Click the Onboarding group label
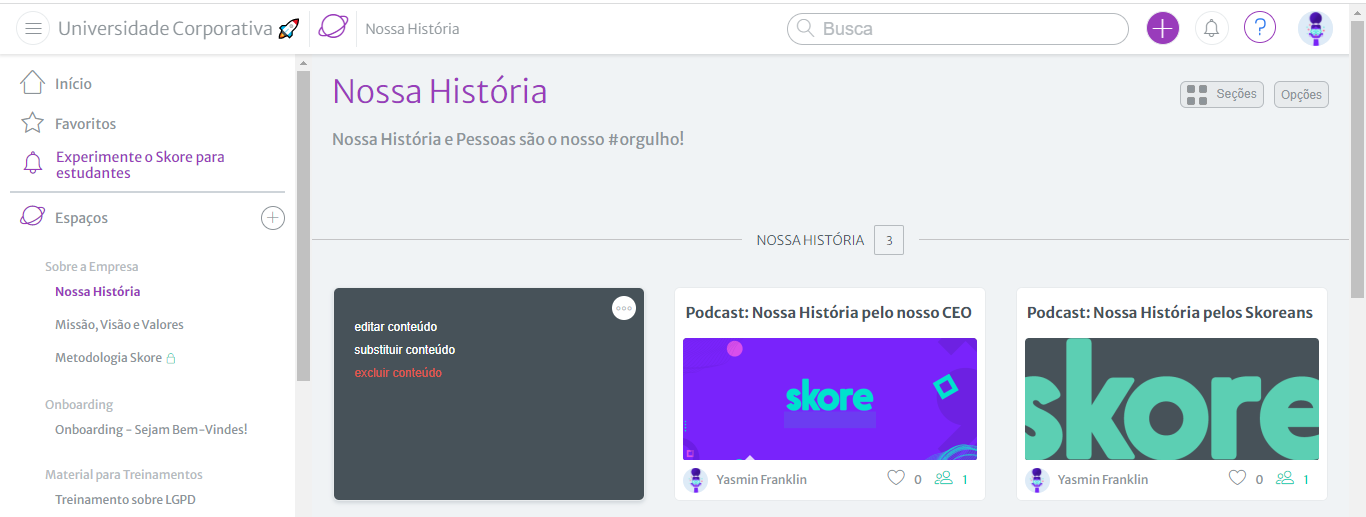Screen dimensions: 1366x517 (79, 405)
